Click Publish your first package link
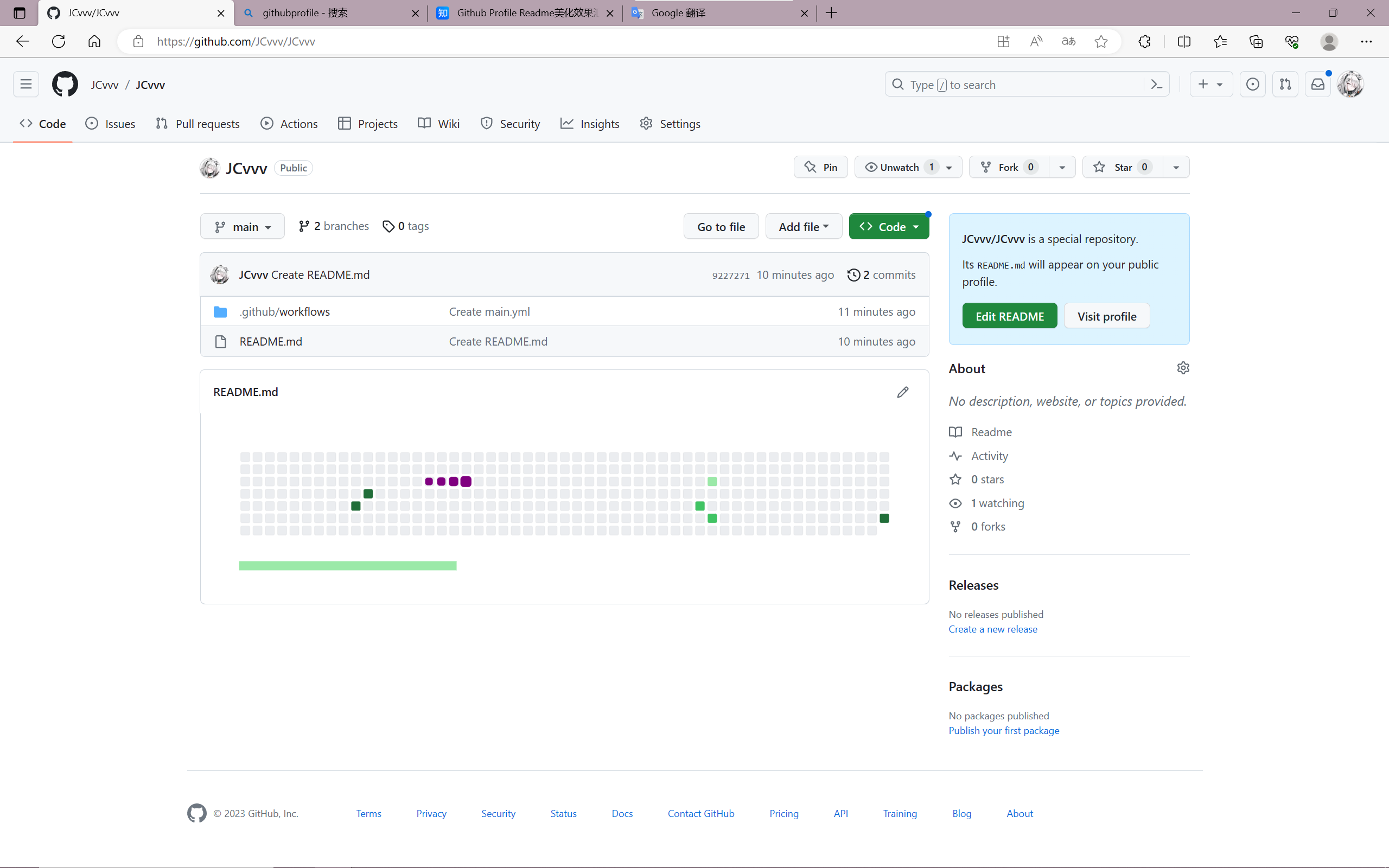 [1004, 731]
